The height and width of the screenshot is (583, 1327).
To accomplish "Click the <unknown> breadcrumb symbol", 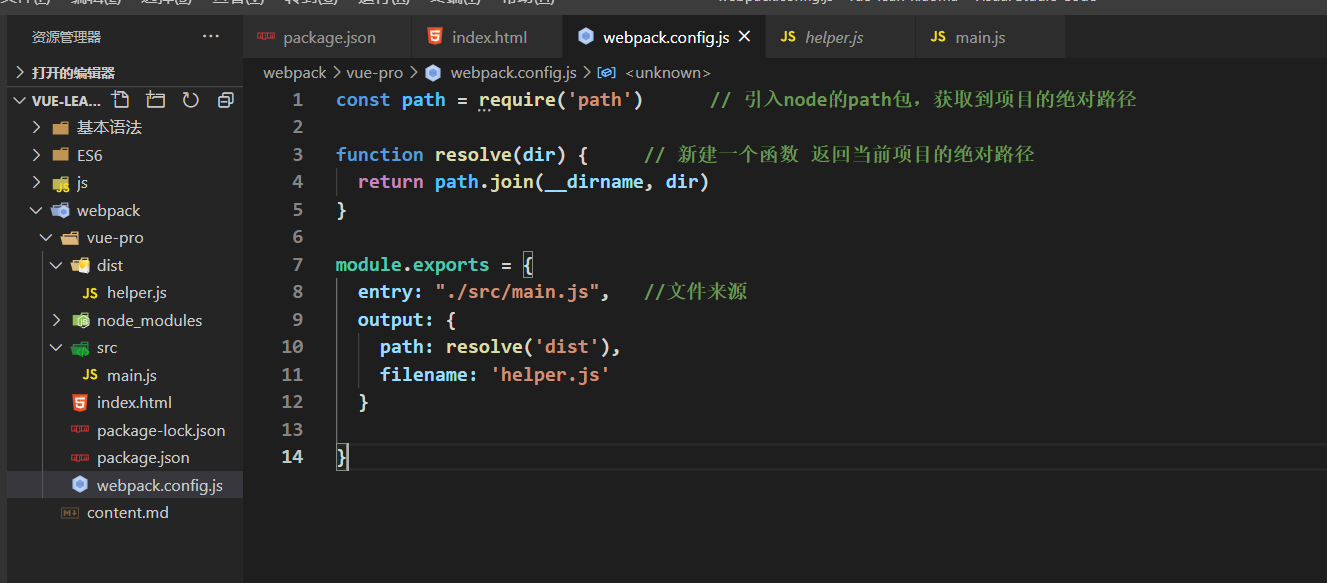I will pos(668,73).
